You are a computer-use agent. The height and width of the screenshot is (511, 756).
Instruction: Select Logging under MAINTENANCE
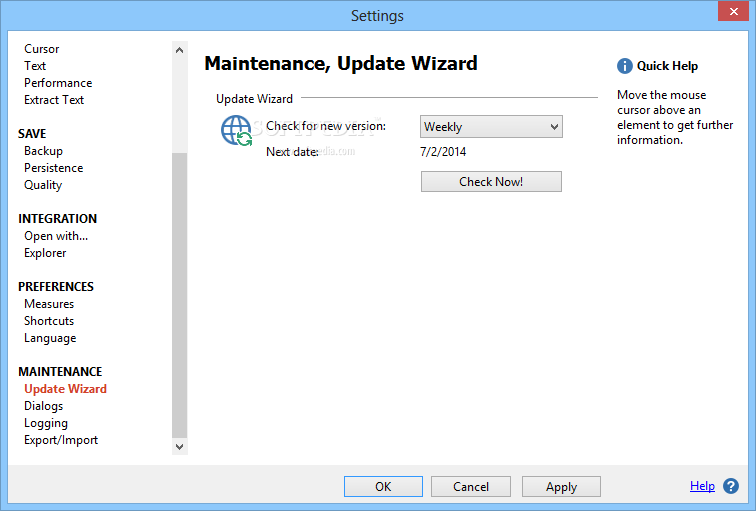pos(46,423)
